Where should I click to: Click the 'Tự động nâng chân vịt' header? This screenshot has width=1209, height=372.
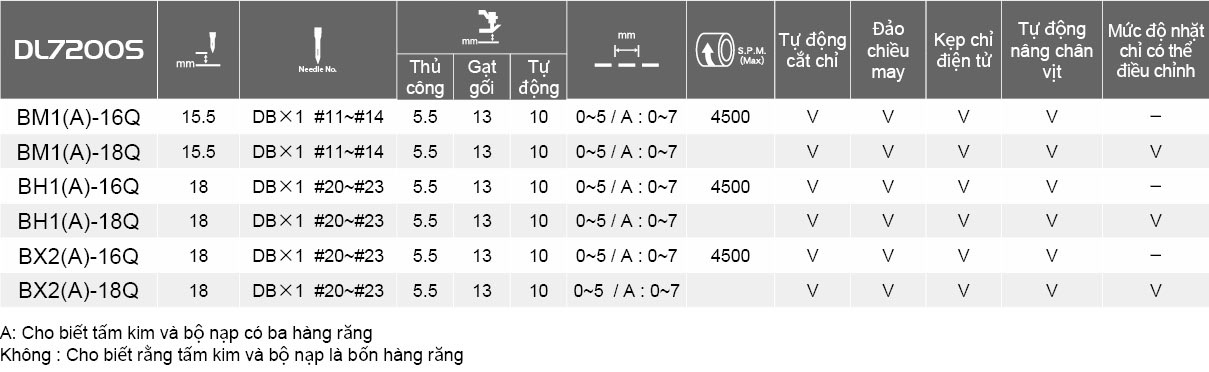(x=1051, y=50)
